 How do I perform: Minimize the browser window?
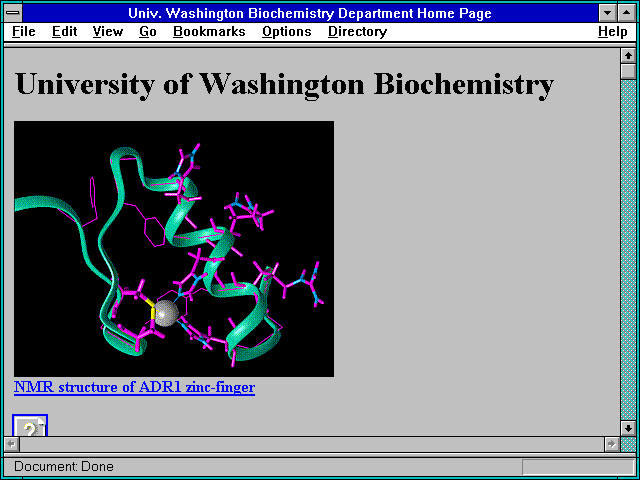607,13
